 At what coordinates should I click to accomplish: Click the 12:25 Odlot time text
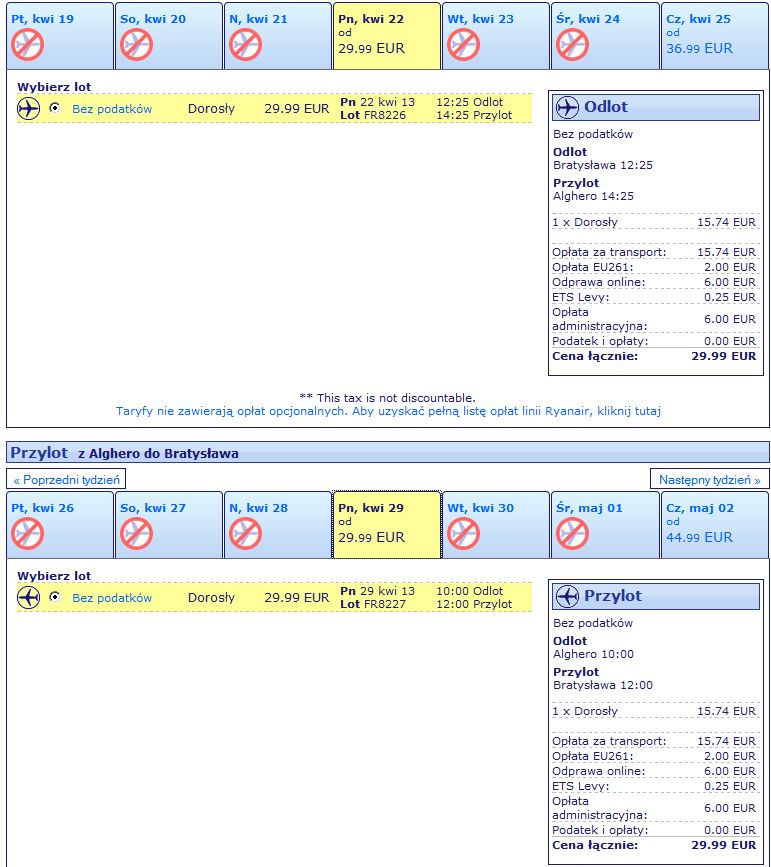470,102
